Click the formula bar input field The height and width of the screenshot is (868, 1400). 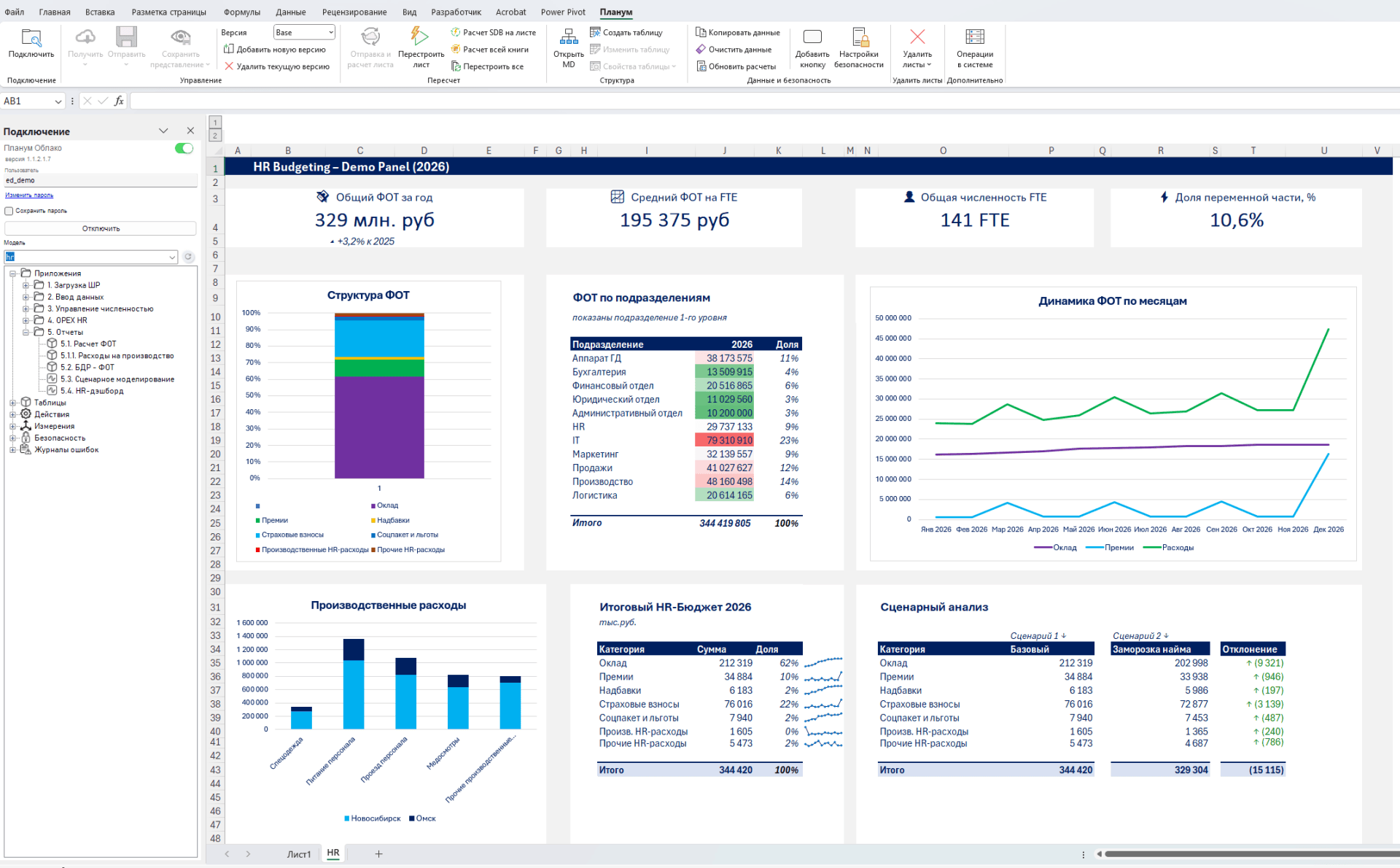(729, 101)
